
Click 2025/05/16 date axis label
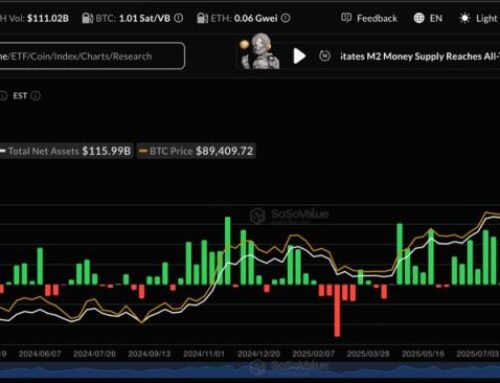click(x=423, y=354)
